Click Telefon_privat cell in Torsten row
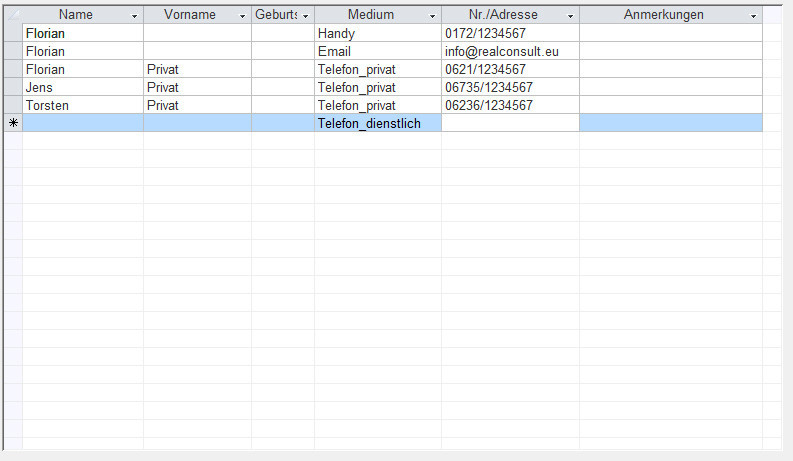This screenshot has height=461, width=793. (x=378, y=105)
